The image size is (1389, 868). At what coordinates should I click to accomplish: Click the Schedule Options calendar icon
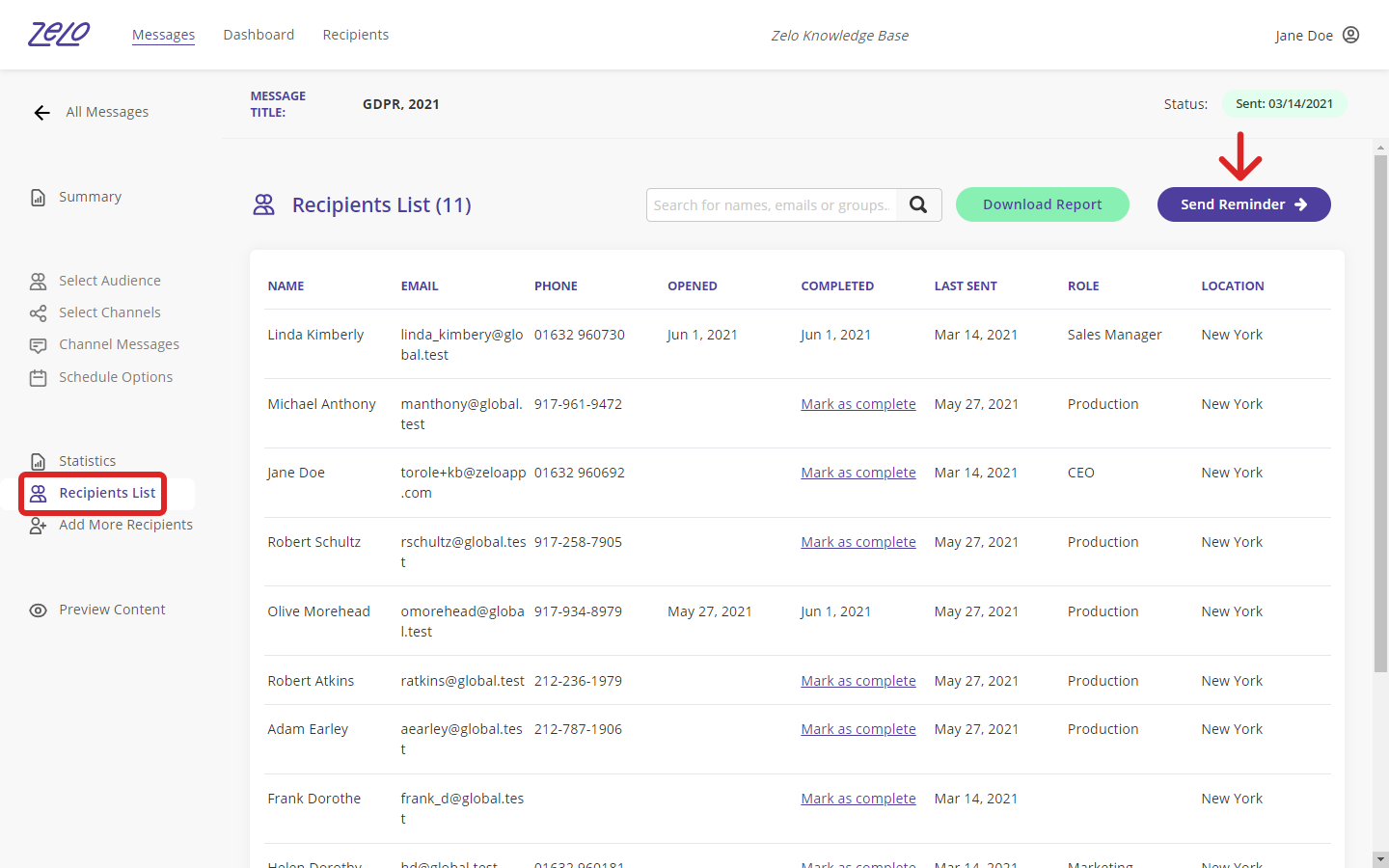pos(38,378)
